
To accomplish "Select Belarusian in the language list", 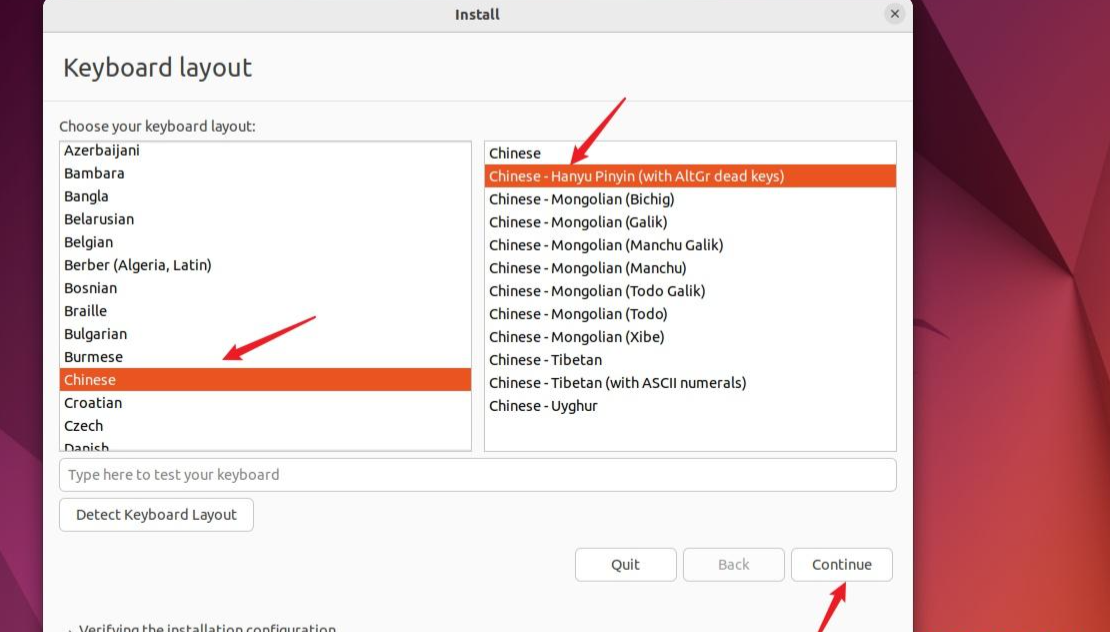I will [x=265, y=219].
